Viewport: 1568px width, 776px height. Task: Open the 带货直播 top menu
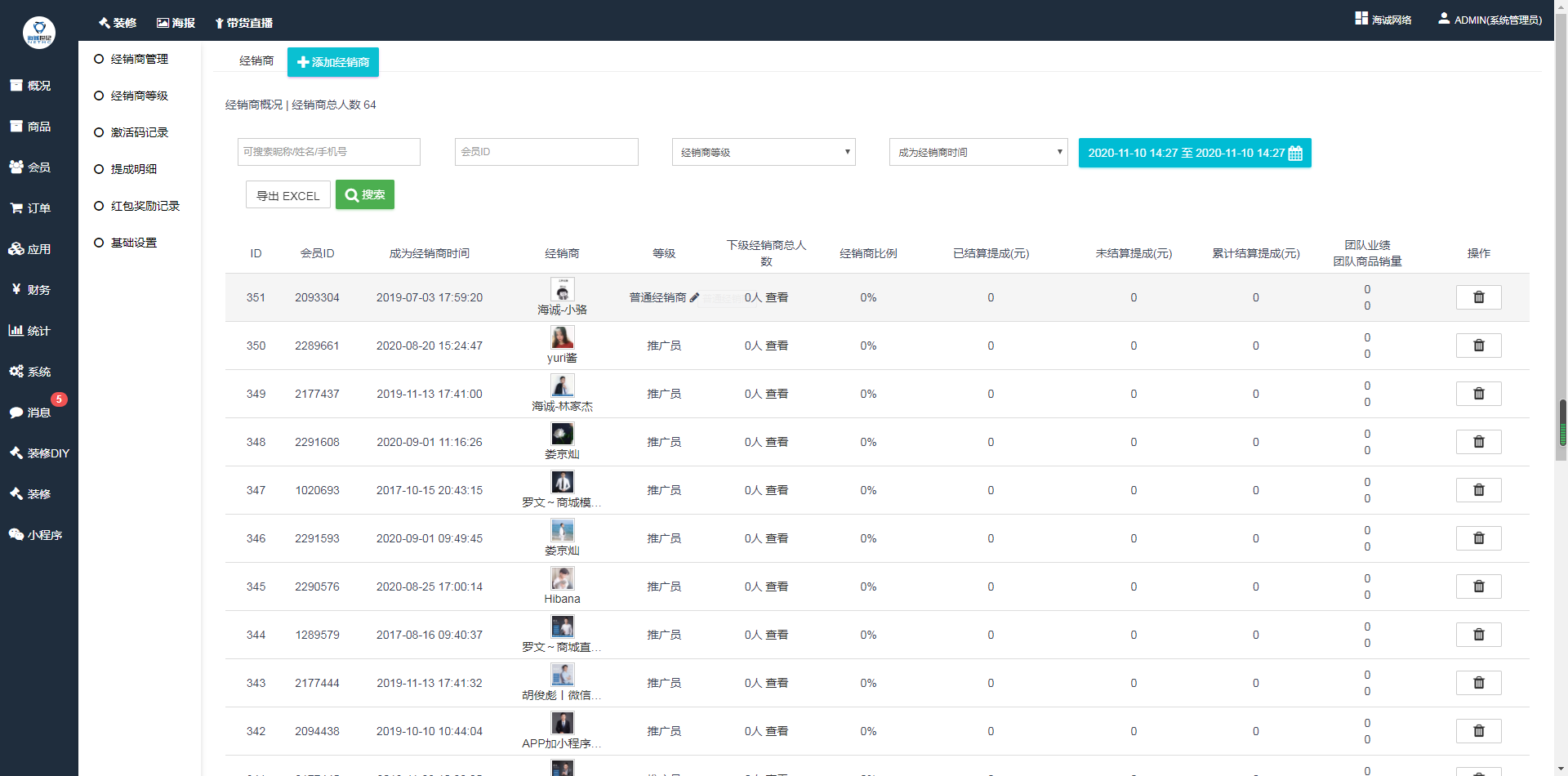point(243,23)
